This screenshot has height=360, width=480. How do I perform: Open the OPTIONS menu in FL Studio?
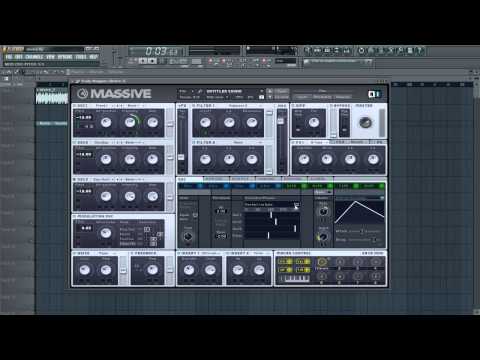coord(65,57)
